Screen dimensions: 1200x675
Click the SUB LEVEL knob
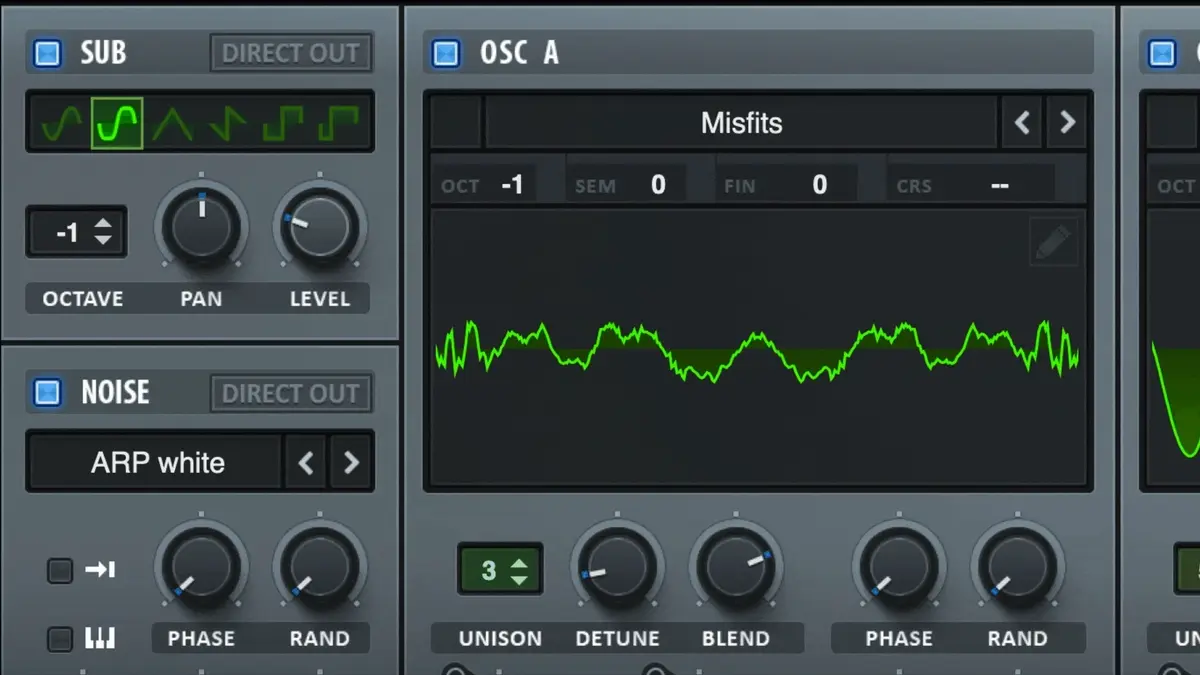(x=320, y=227)
